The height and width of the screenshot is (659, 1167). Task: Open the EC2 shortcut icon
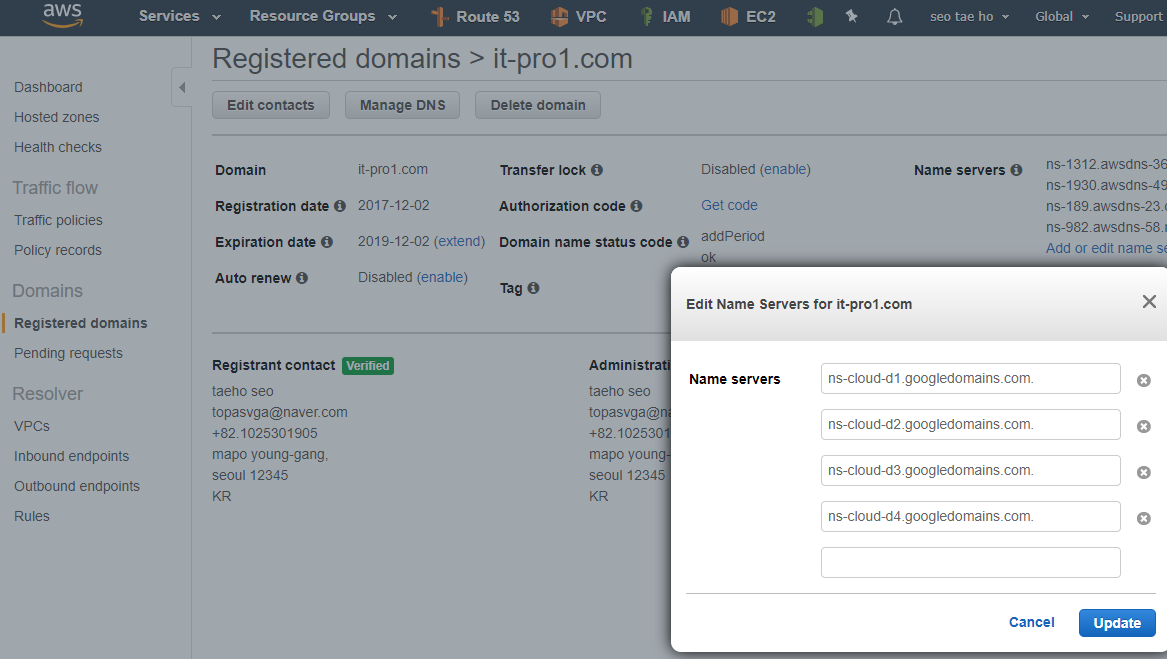[729, 16]
